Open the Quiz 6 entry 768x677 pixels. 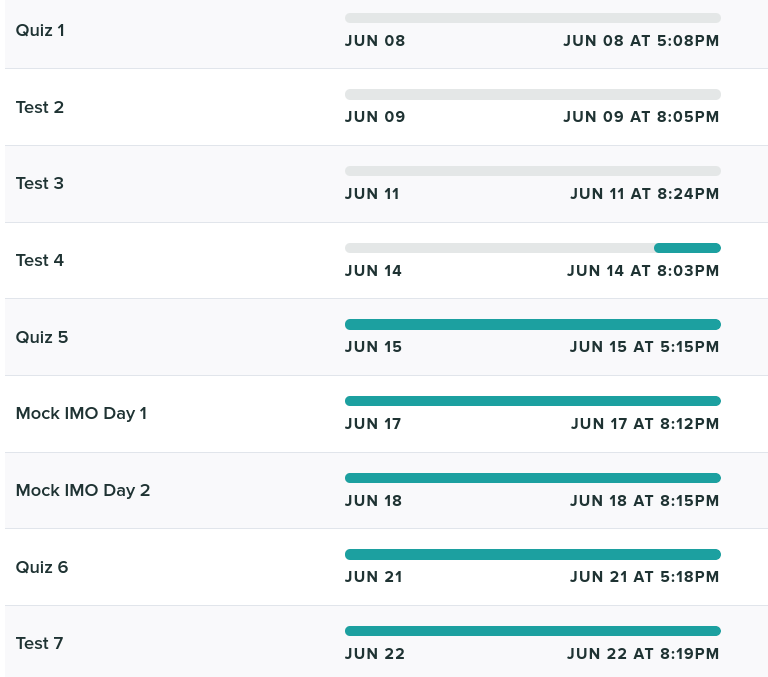(x=42, y=567)
